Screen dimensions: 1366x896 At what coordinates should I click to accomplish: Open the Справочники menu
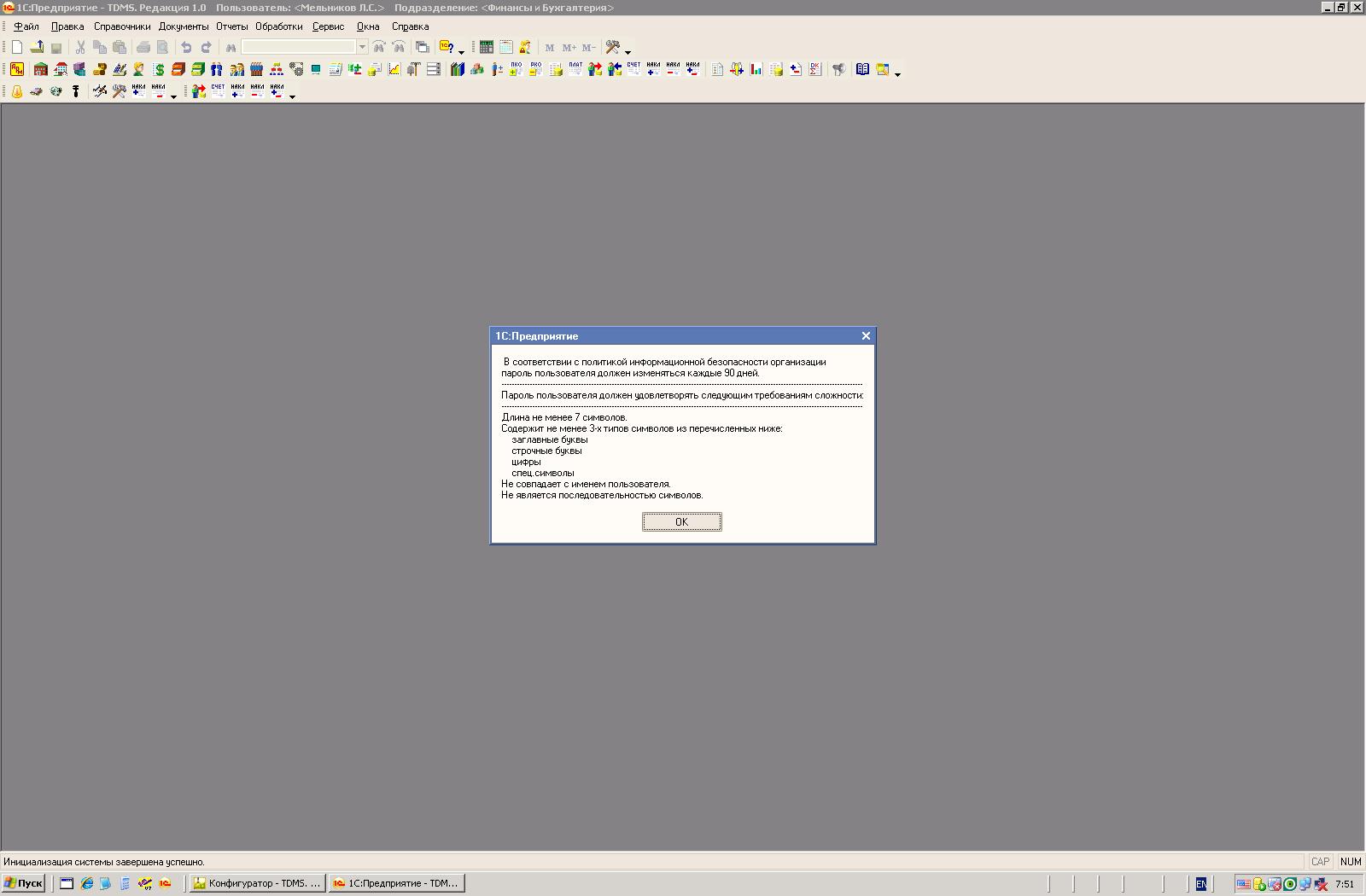click(122, 26)
